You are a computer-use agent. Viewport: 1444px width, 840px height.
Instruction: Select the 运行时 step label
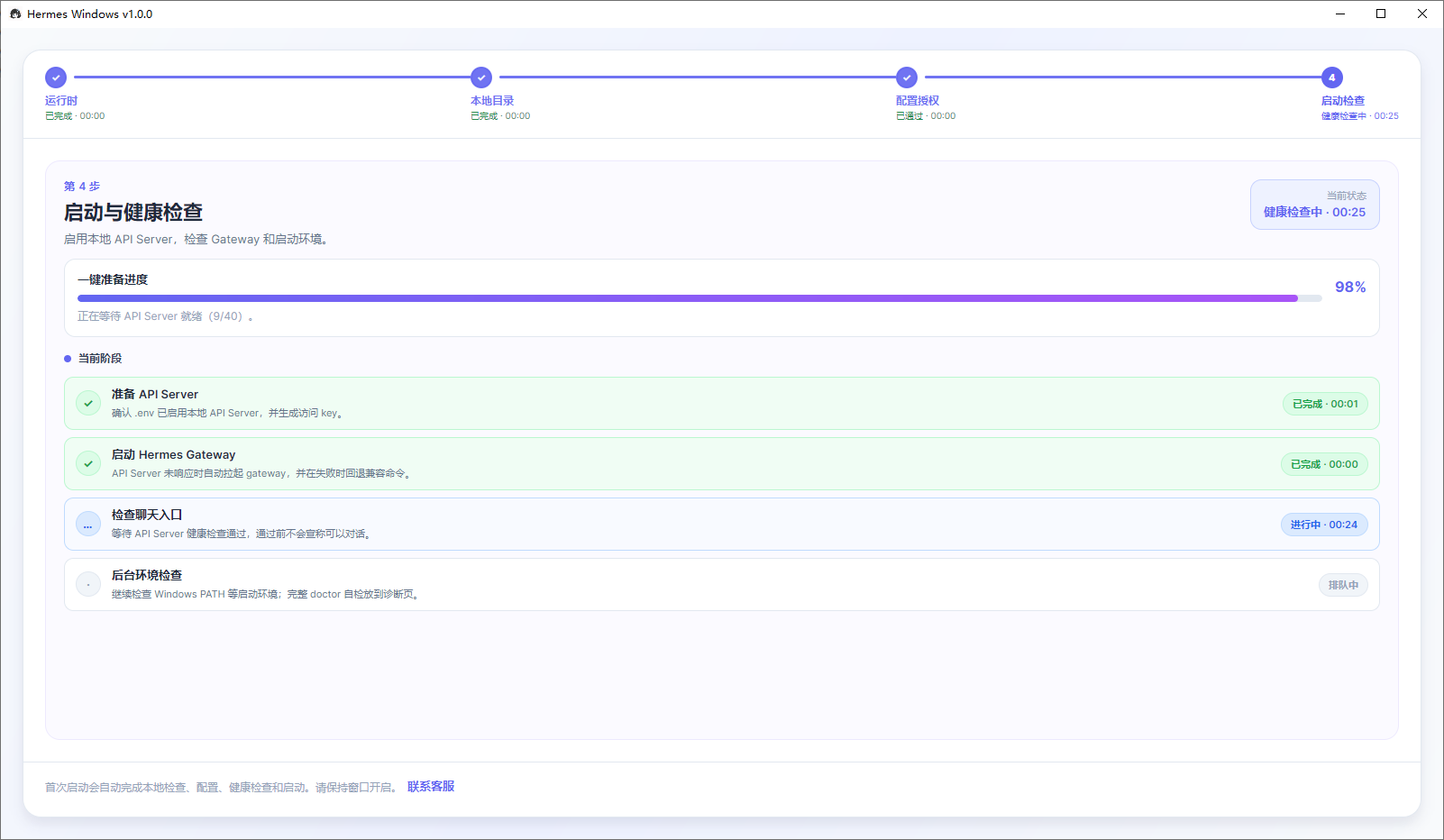(x=61, y=101)
